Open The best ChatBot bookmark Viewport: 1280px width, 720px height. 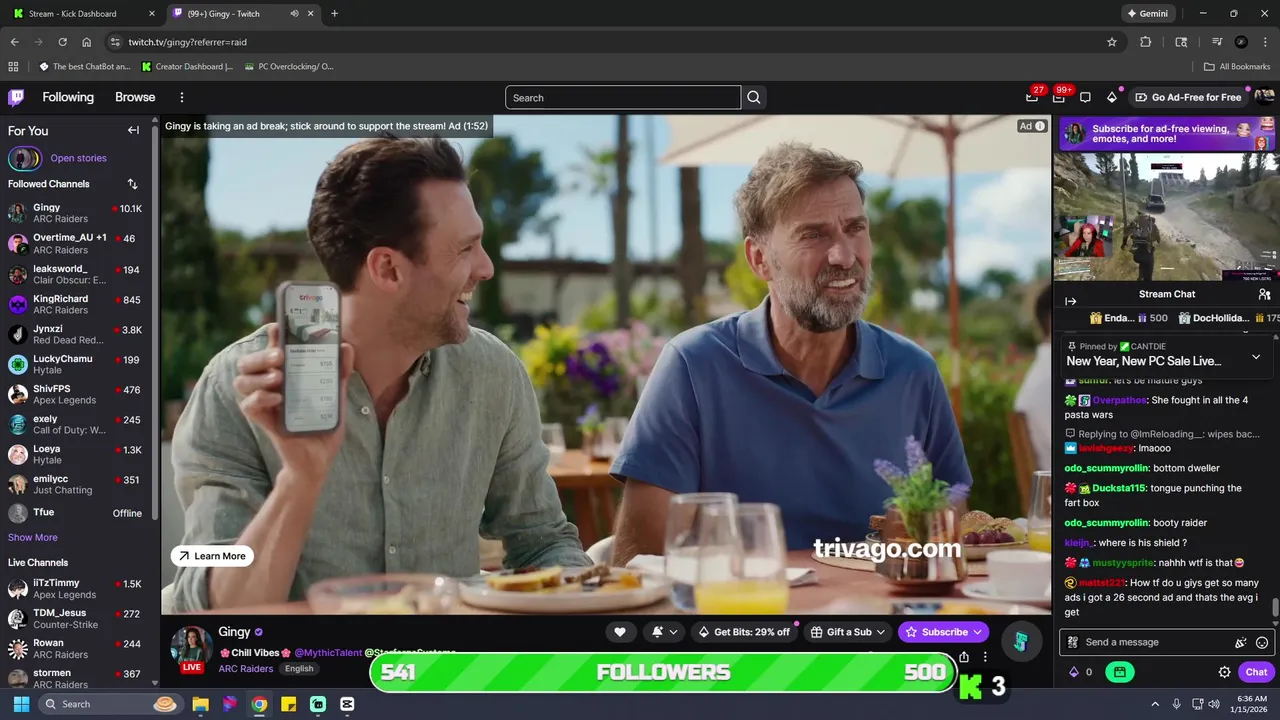85,67
